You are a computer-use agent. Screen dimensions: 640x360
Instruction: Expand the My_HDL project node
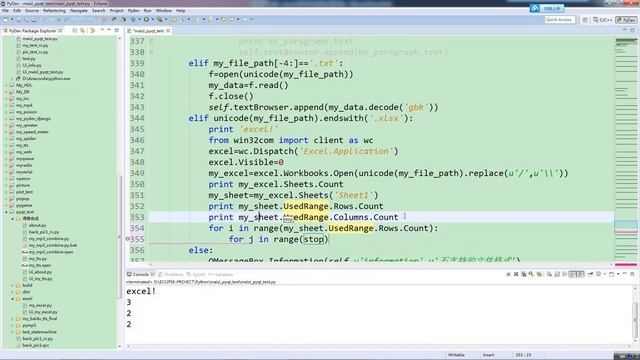pyautogui.click(x=6, y=85)
